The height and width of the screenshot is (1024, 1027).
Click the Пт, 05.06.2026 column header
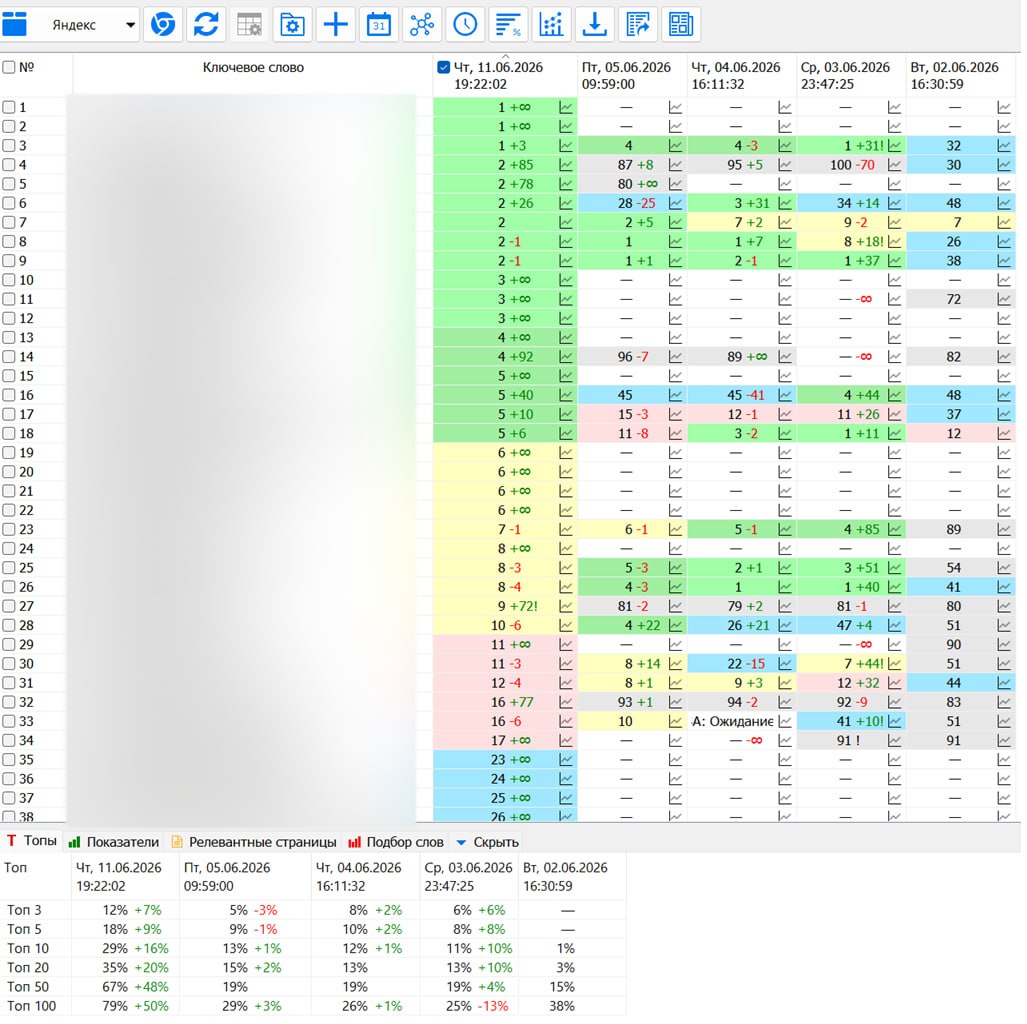click(x=631, y=75)
